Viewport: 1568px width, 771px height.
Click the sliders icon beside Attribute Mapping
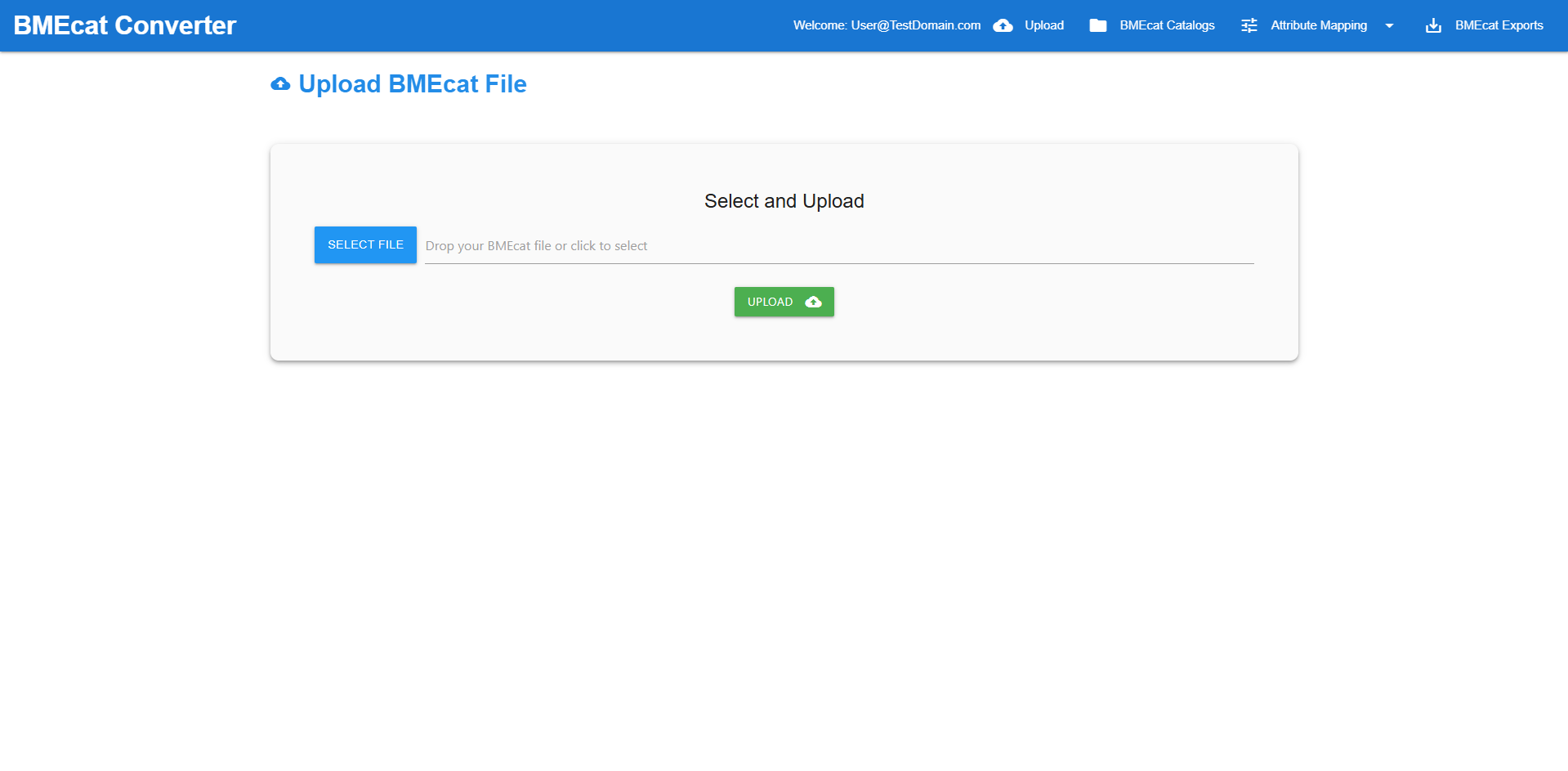pos(1249,25)
